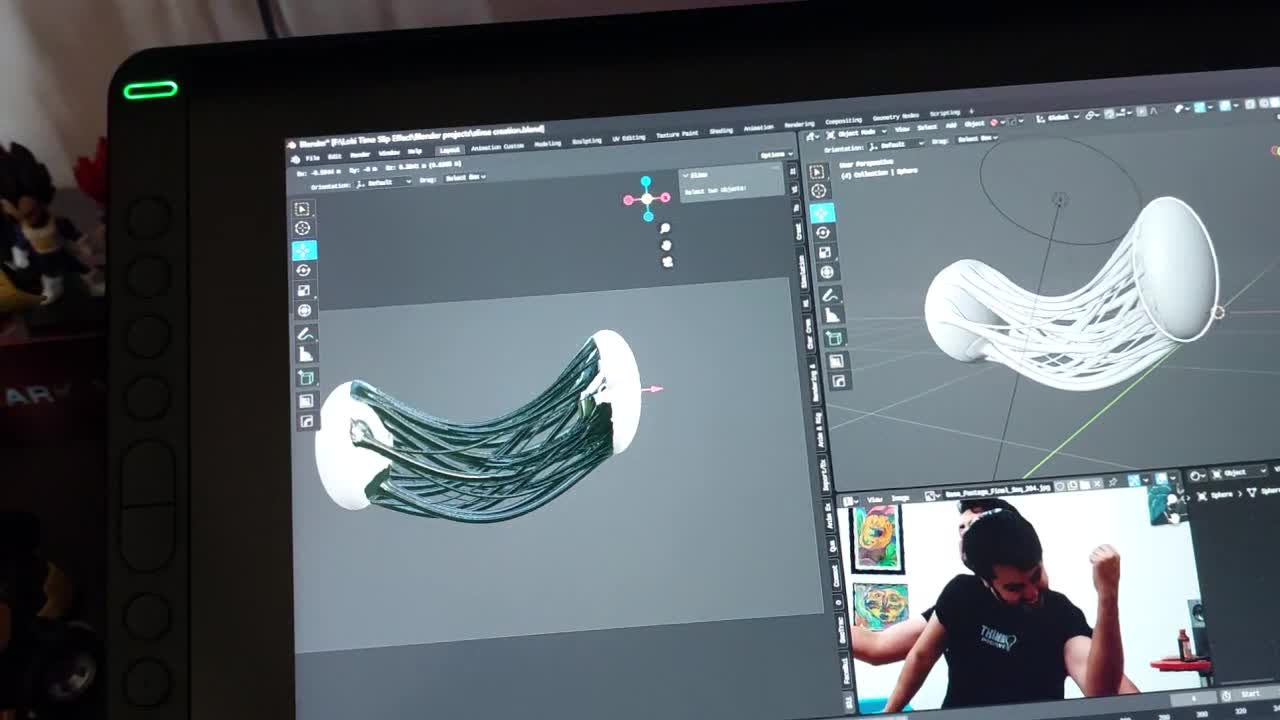Open the Drag mode dropdown set to Select Box

466,177
